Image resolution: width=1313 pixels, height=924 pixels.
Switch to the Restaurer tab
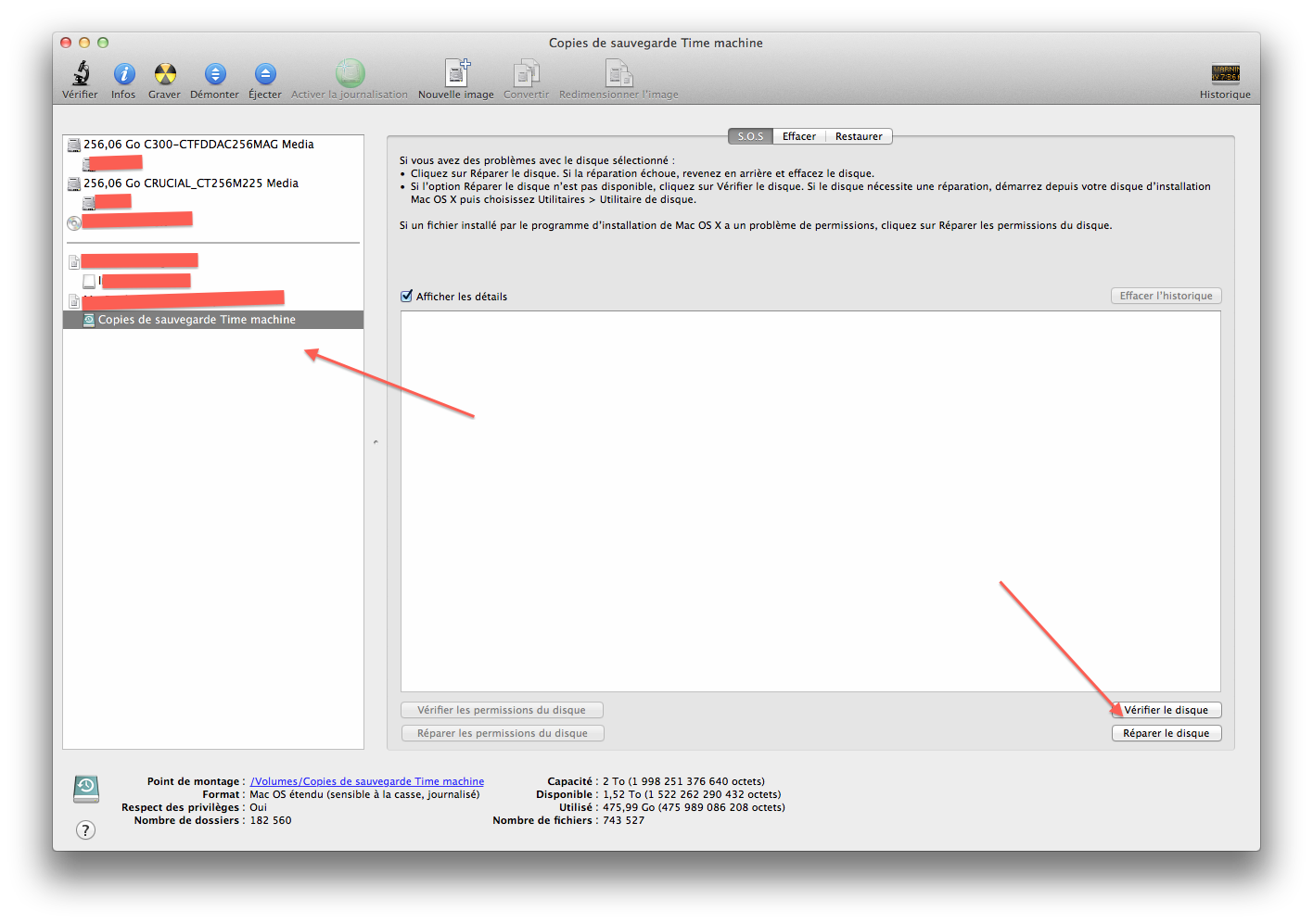[x=859, y=136]
